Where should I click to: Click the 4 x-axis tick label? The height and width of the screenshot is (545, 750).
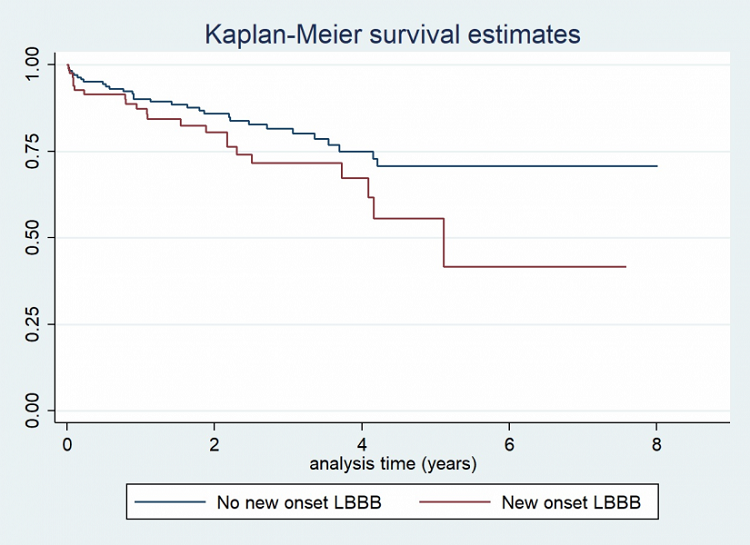(x=362, y=444)
